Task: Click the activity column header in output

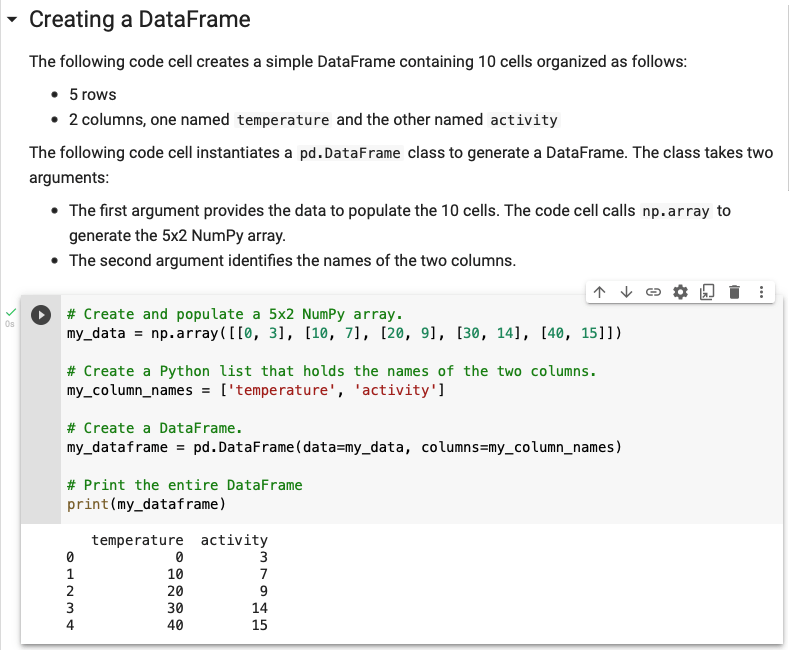Action: [x=234, y=540]
